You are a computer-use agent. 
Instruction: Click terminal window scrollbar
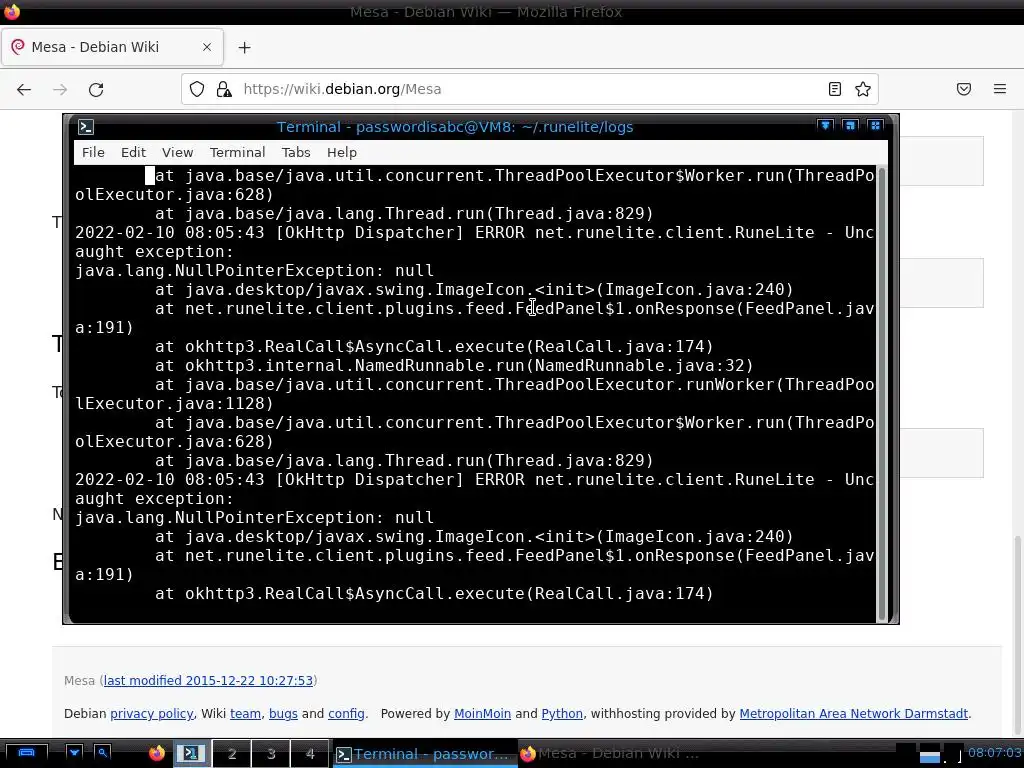click(x=882, y=394)
